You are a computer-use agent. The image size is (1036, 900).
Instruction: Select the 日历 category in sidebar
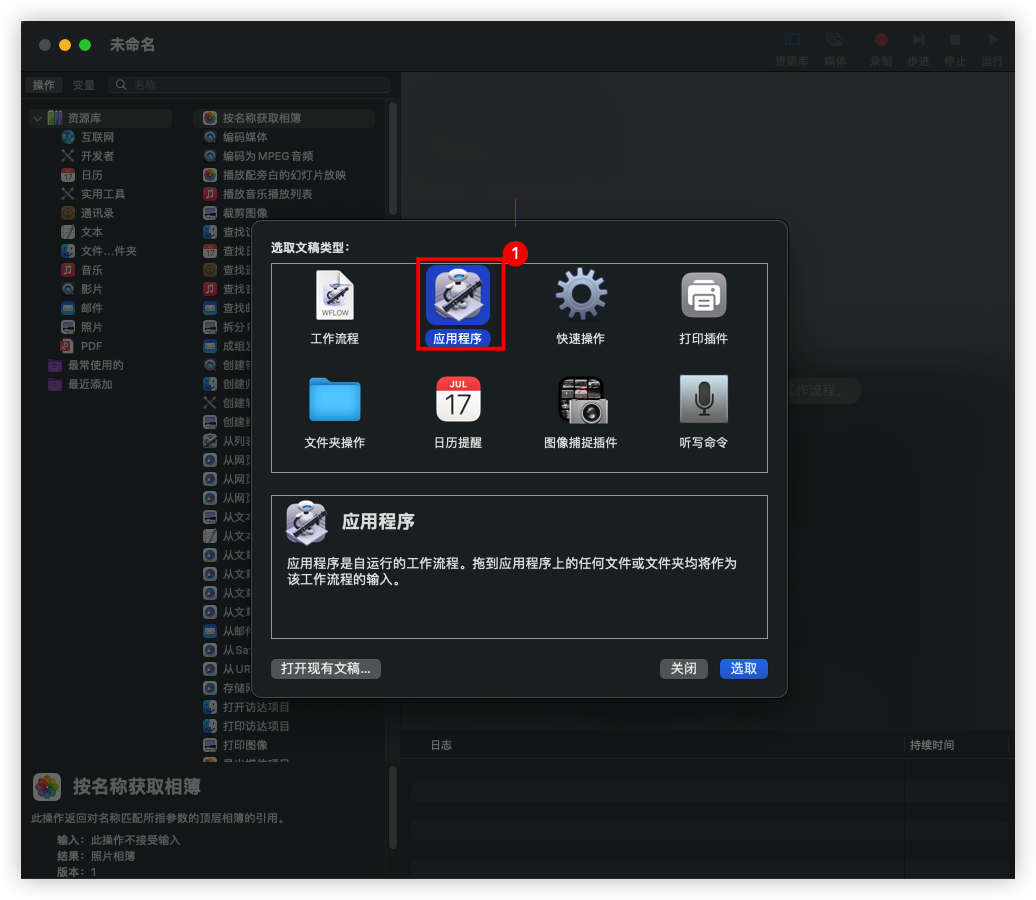tap(92, 175)
